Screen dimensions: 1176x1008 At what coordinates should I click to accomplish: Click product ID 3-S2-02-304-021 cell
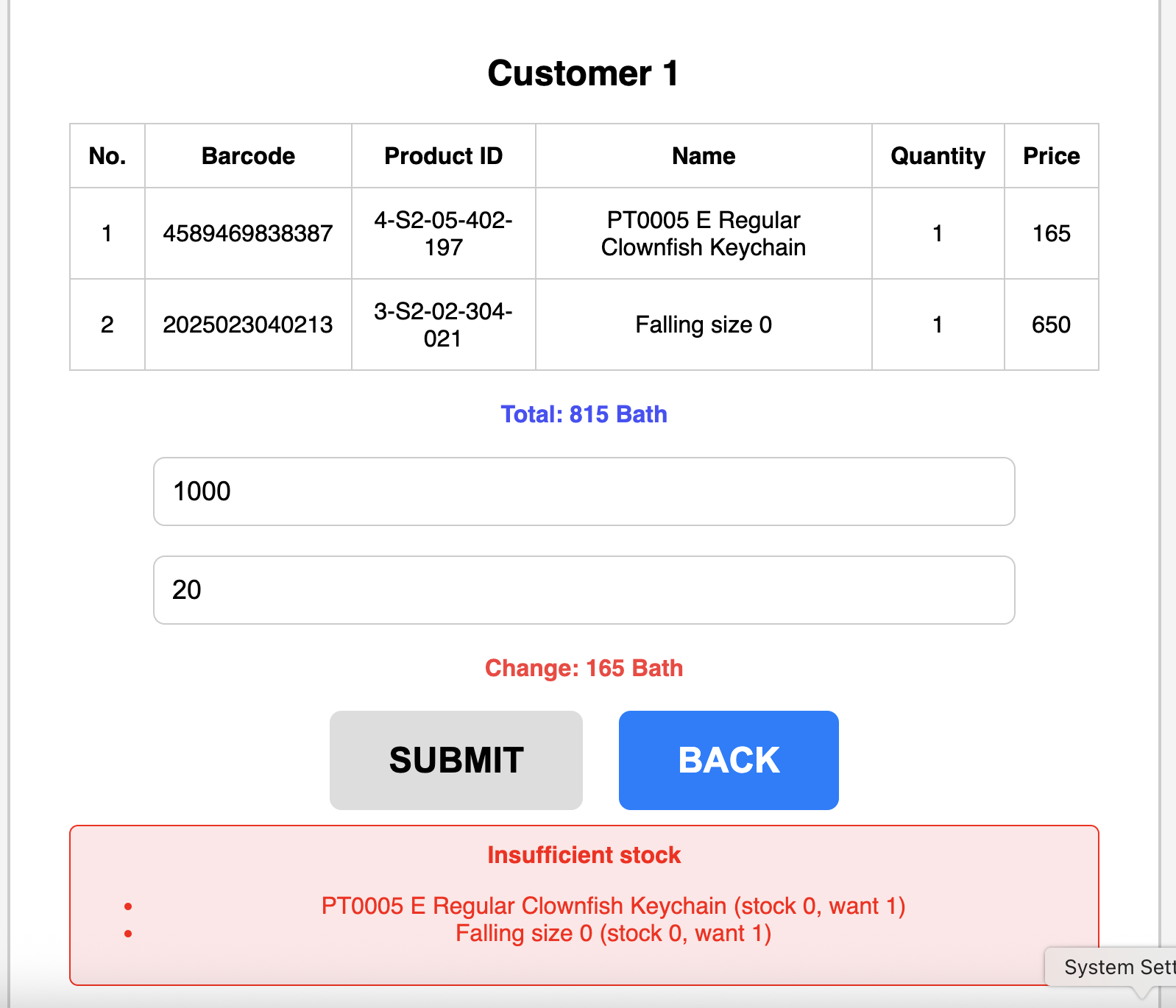click(x=443, y=325)
